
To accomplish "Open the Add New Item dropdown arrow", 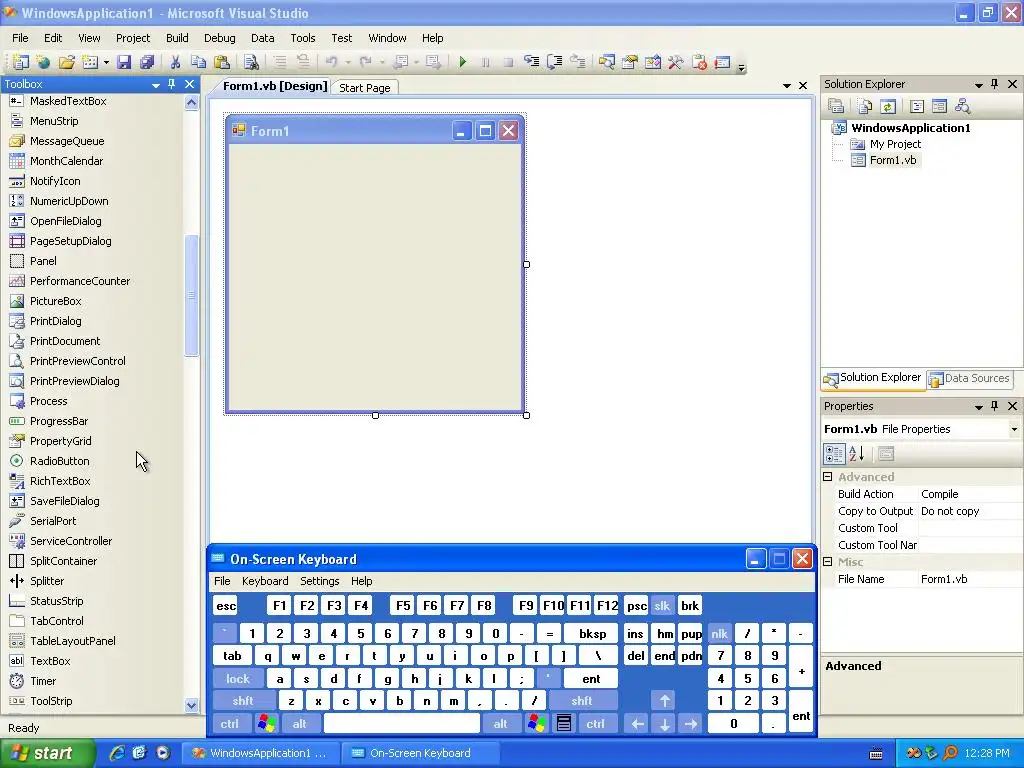I will (105, 63).
